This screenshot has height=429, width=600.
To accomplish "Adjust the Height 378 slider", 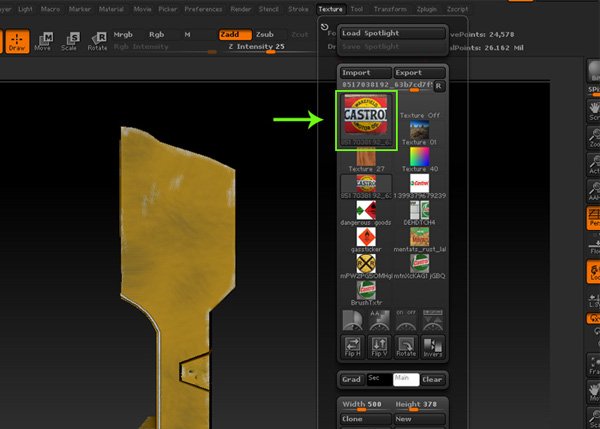I will click(419, 405).
